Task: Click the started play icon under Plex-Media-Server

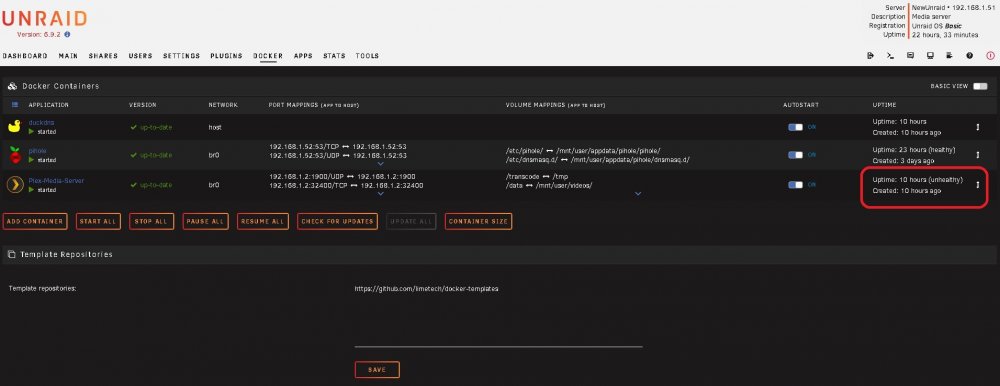Action: click(31, 190)
